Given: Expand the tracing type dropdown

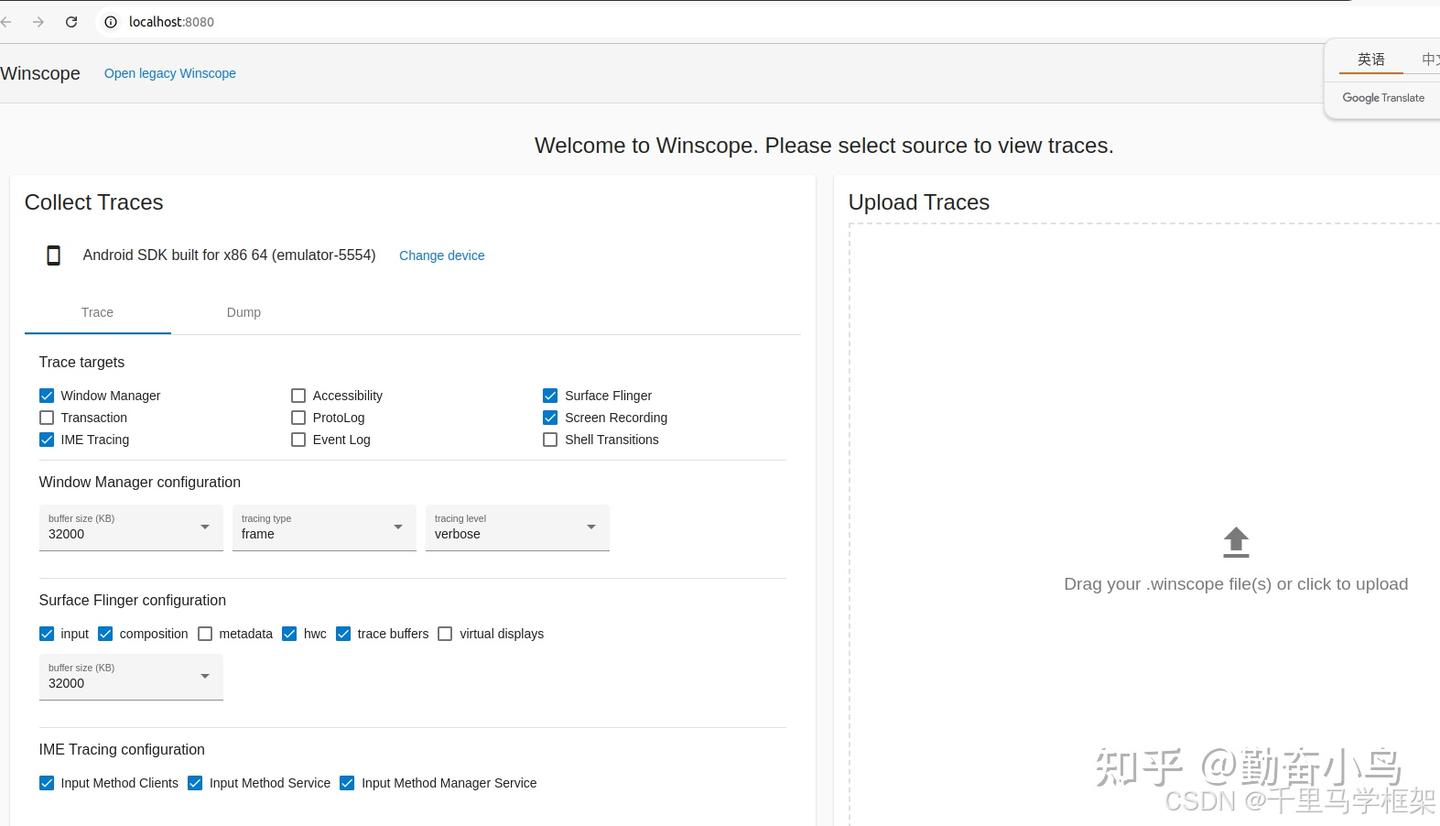Looking at the screenshot, I should tap(324, 528).
